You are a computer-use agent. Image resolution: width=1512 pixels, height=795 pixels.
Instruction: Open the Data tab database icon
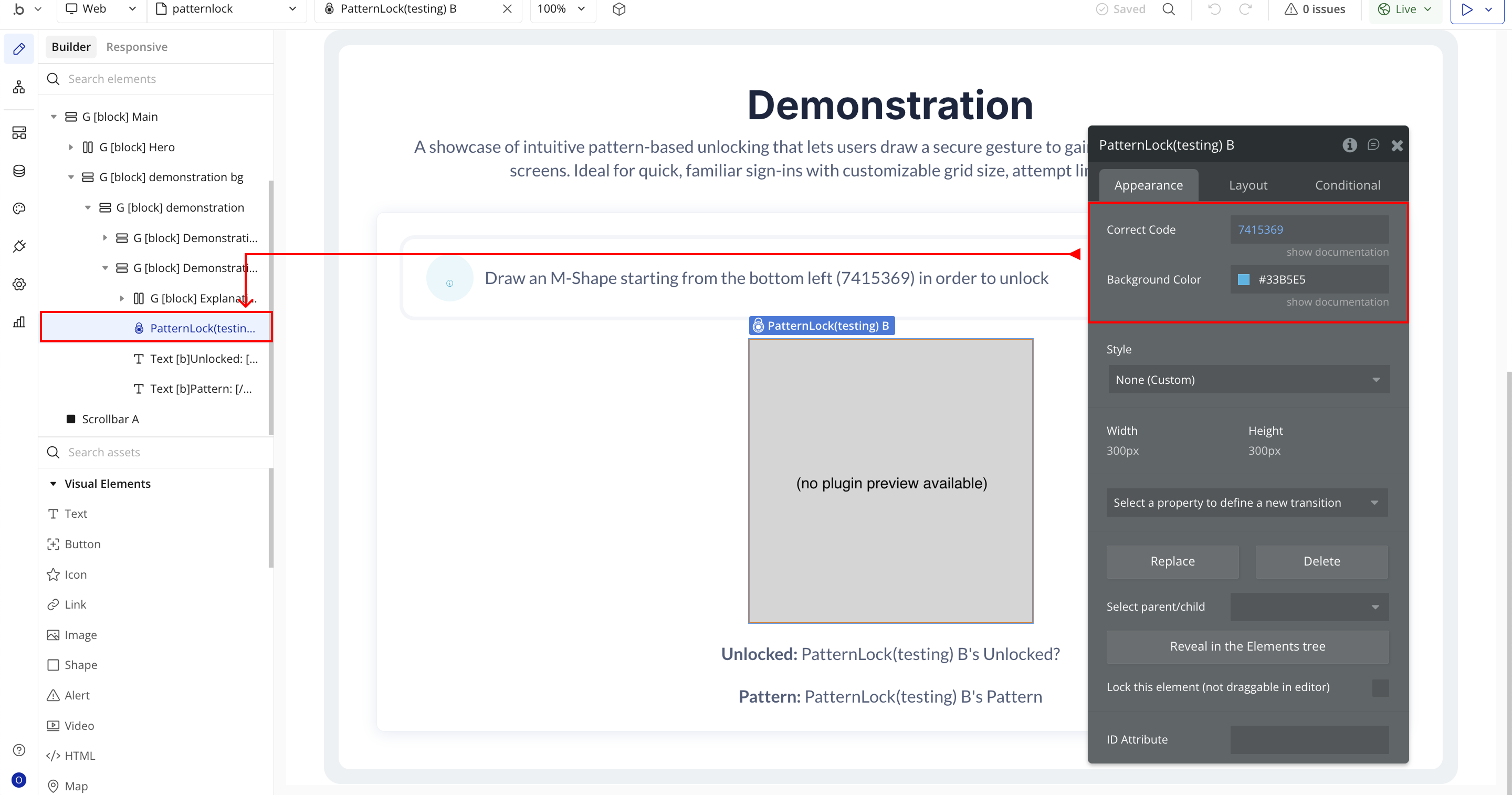click(19, 170)
